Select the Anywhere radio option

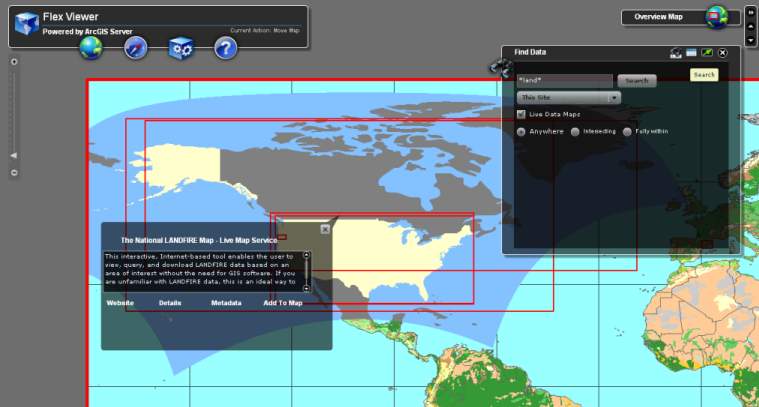coord(521,132)
